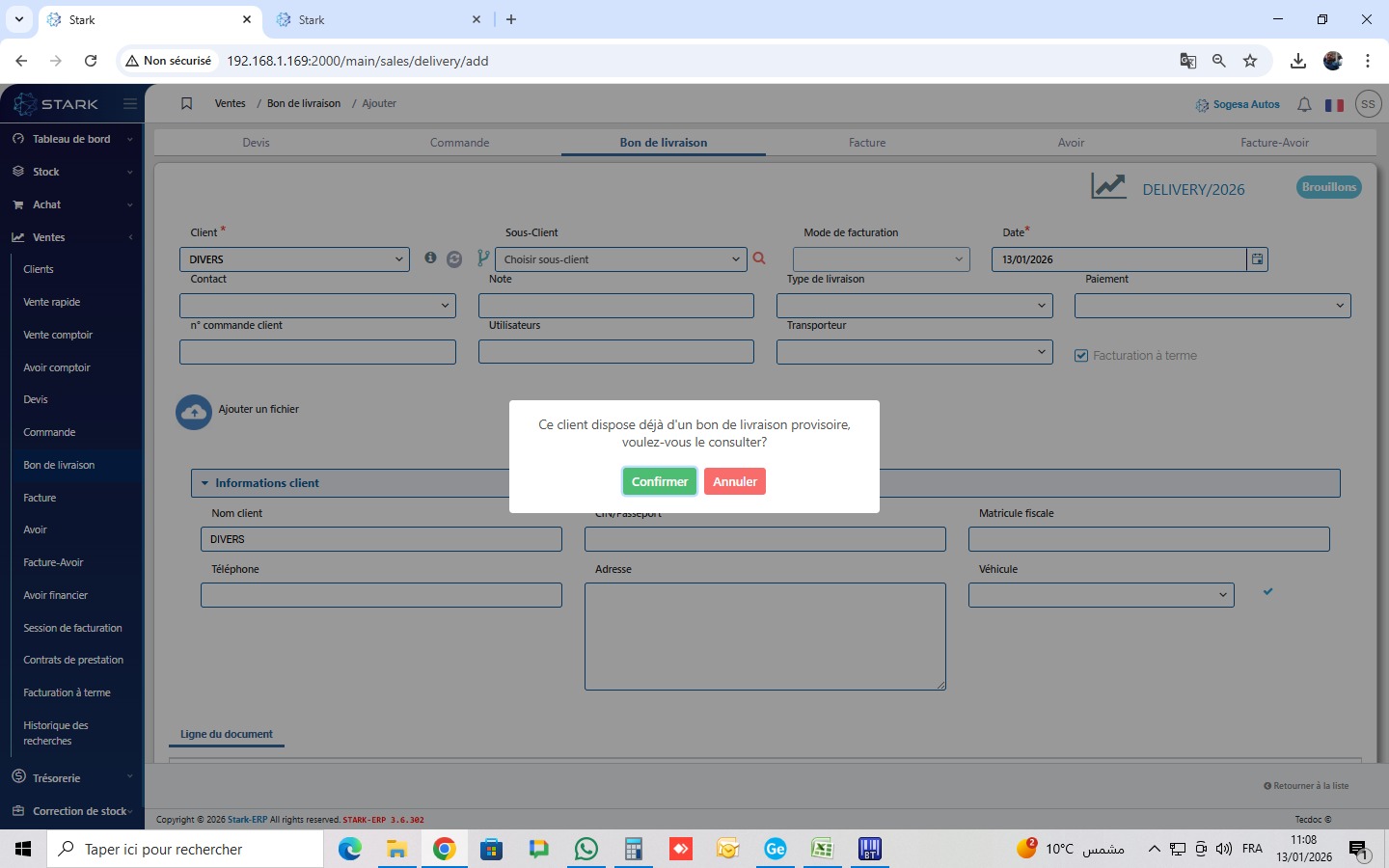Click the cloud upload icon to add file
This screenshot has height=868, width=1389.
click(x=194, y=412)
